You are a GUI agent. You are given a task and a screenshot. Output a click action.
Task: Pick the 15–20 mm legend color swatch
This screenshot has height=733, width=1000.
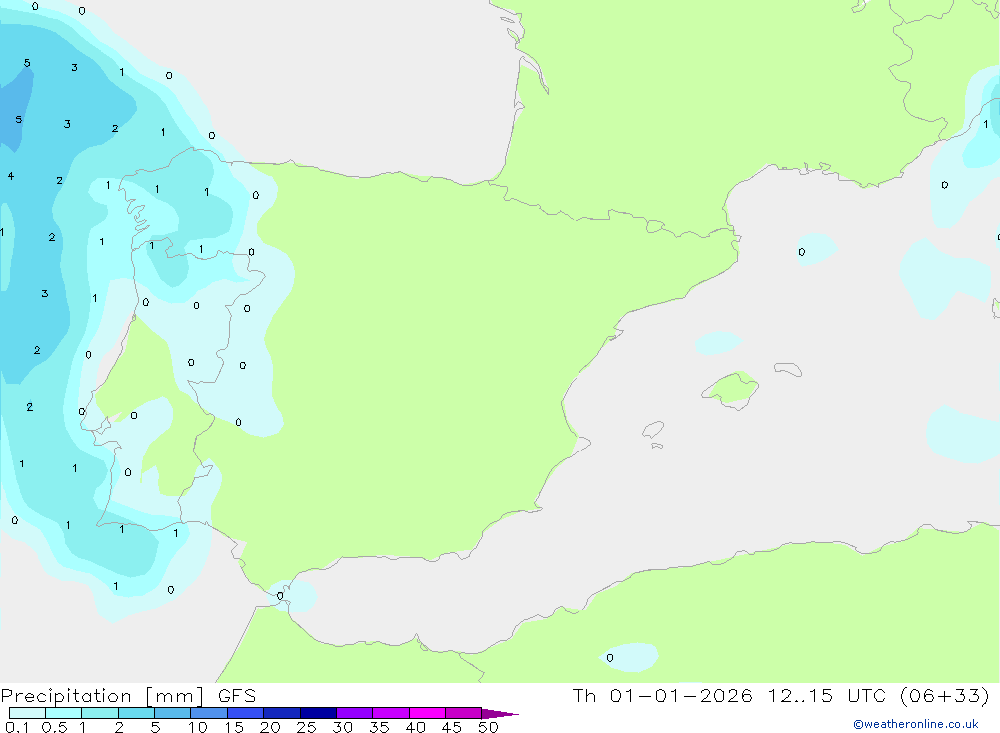pyautogui.click(x=246, y=713)
